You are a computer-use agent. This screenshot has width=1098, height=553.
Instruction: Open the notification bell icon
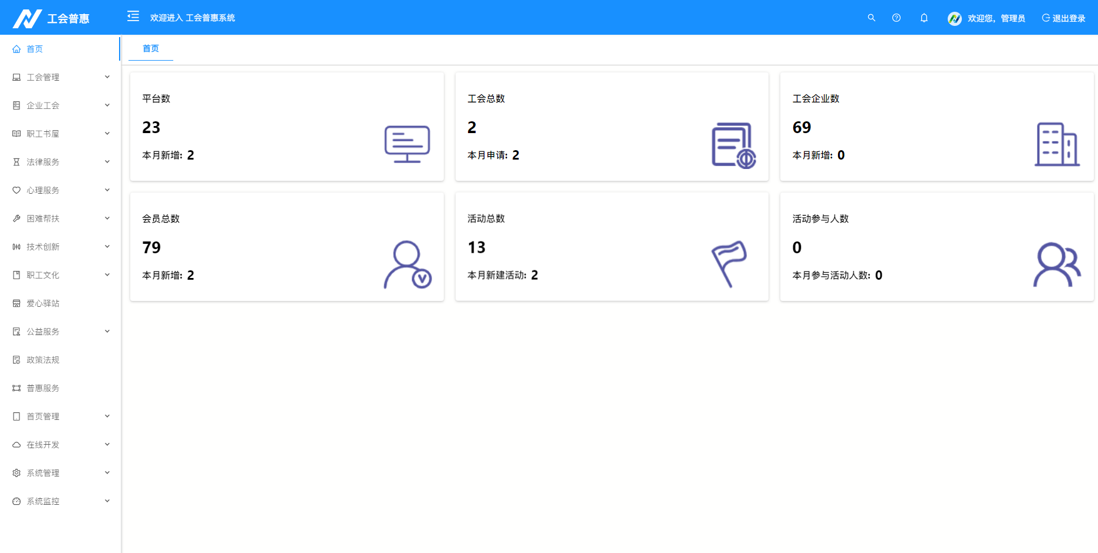tap(924, 18)
